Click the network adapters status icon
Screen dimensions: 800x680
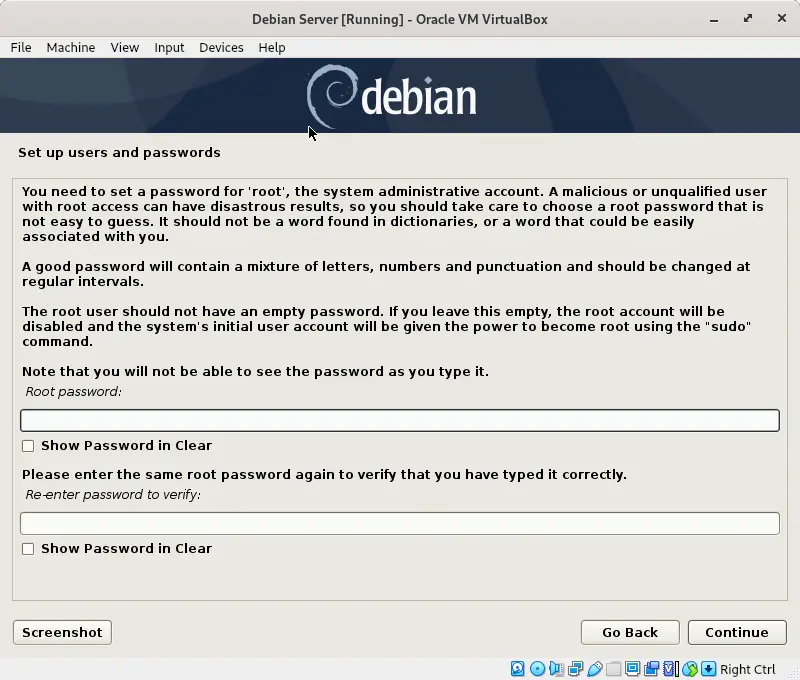click(576, 669)
